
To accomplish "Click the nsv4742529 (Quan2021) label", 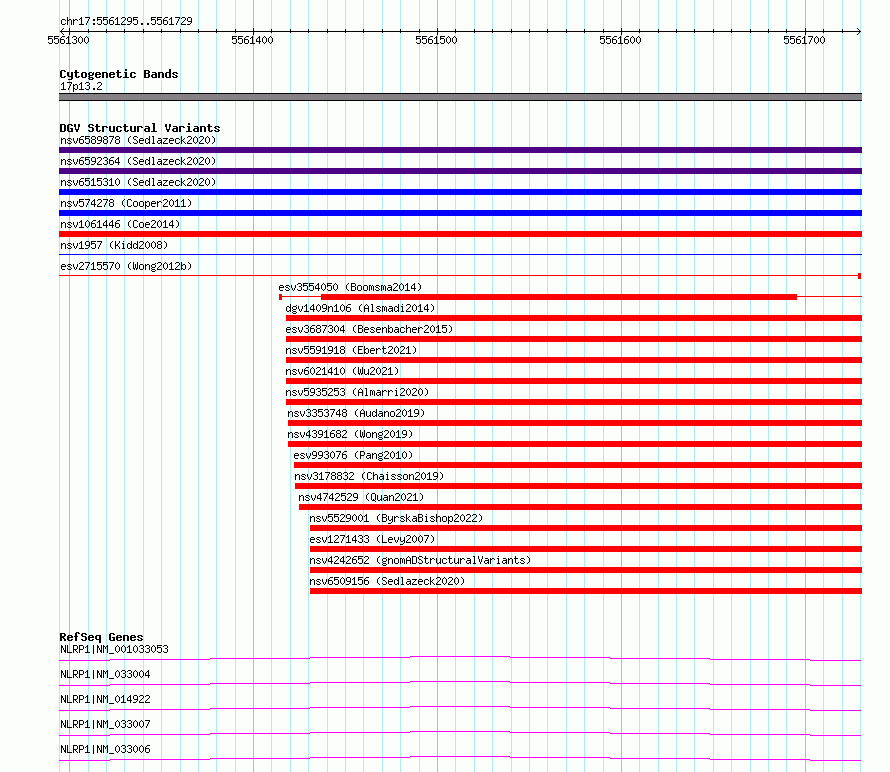I will click(x=361, y=497).
